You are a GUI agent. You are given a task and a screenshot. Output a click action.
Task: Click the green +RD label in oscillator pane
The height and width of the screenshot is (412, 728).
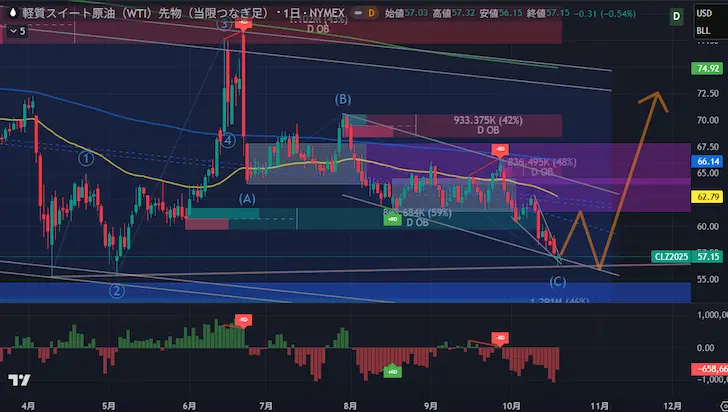click(x=393, y=372)
